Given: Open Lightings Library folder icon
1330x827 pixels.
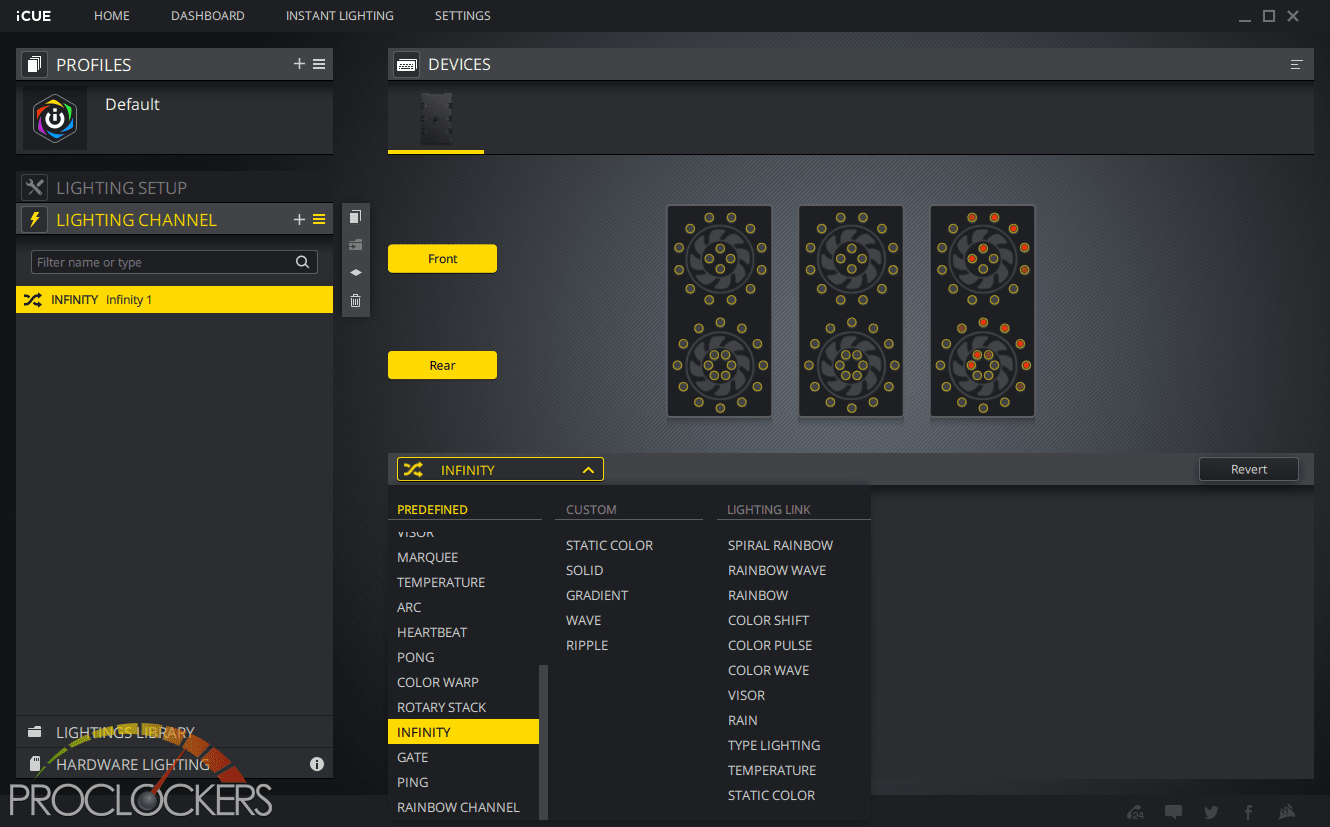Looking at the screenshot, I should pos(35,732).
